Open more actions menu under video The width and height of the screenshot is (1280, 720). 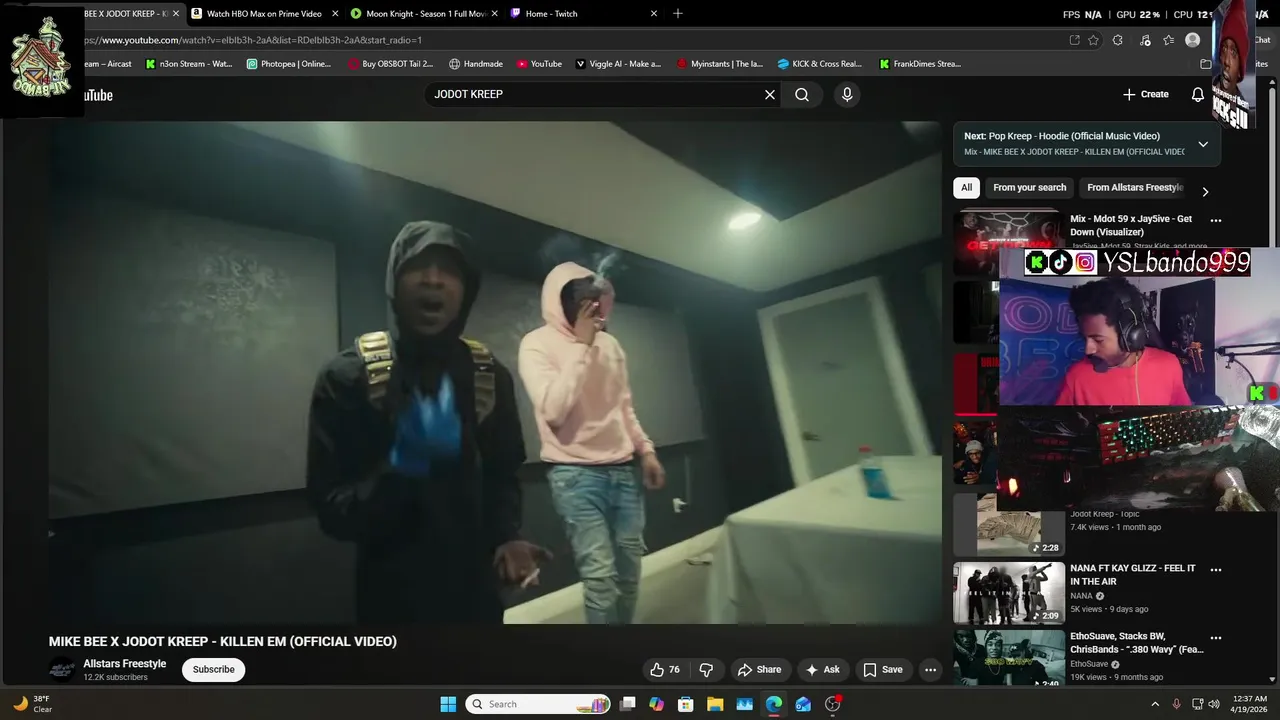coord(930,669)
